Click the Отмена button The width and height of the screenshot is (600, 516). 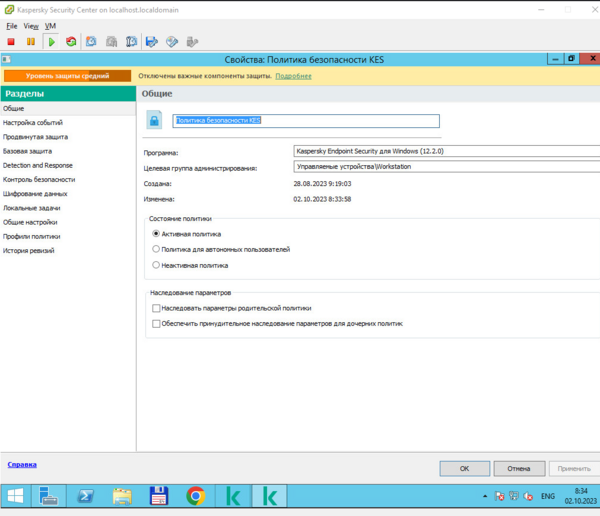(519, 469)
